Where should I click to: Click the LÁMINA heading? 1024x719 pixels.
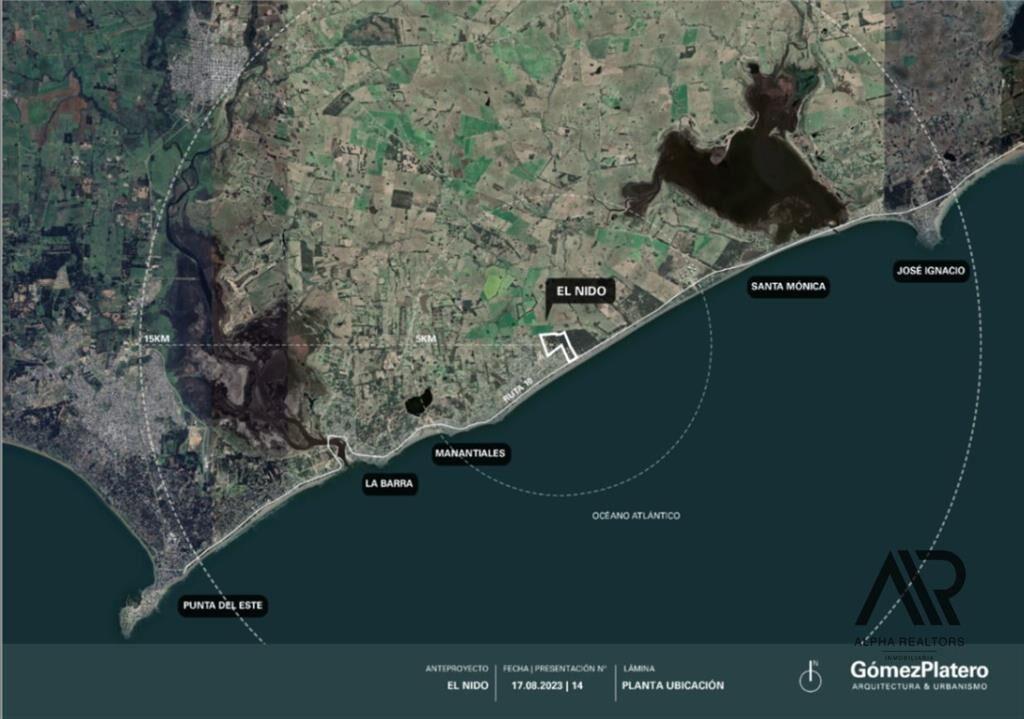point(639,669)
